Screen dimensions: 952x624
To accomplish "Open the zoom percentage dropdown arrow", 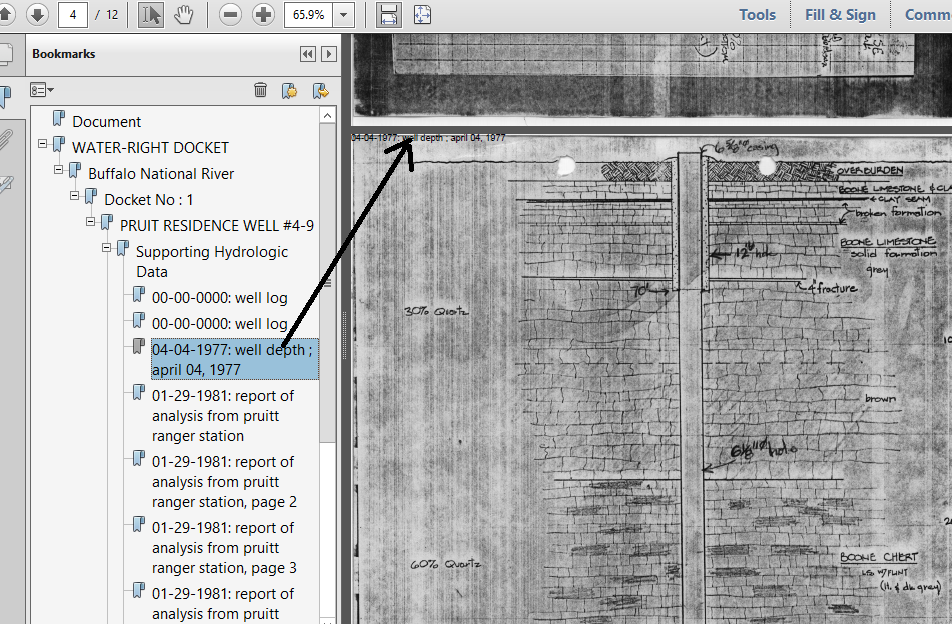I will pos(345,14).
